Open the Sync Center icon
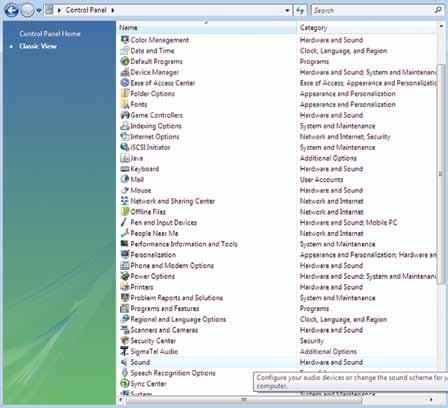The height and width of the screenshot is (408, 448). (x=125, y=383)
